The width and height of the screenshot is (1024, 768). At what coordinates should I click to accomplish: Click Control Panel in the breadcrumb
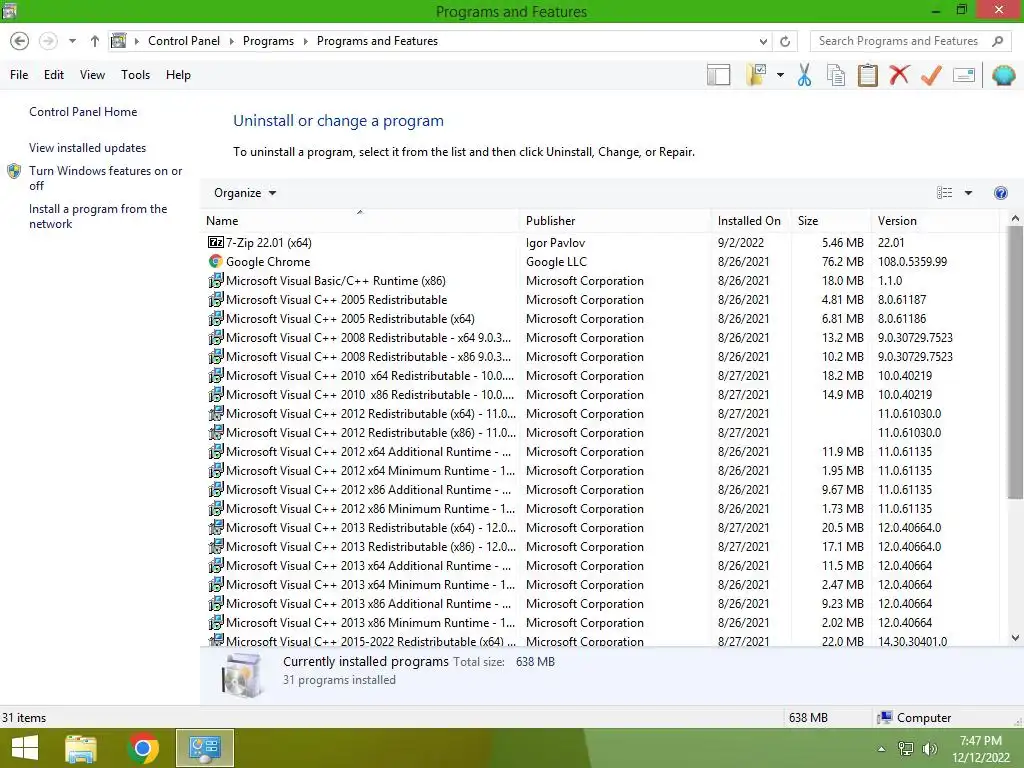click(x=184, y=41)
